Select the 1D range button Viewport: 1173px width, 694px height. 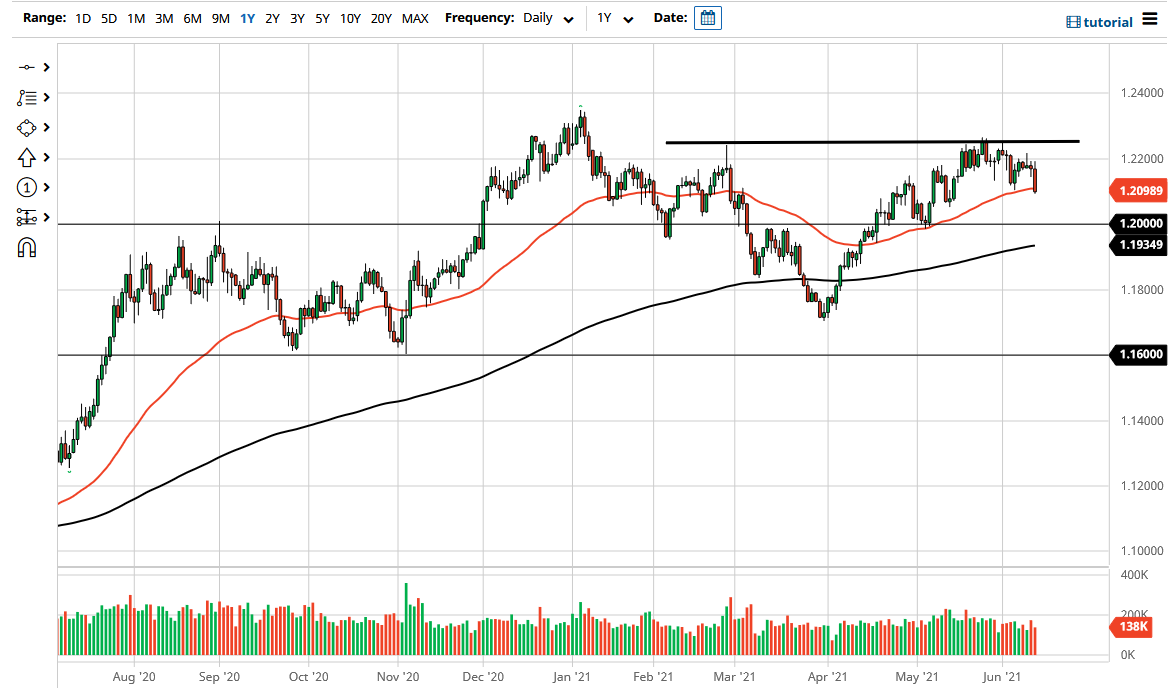click(x=83, y=18)
